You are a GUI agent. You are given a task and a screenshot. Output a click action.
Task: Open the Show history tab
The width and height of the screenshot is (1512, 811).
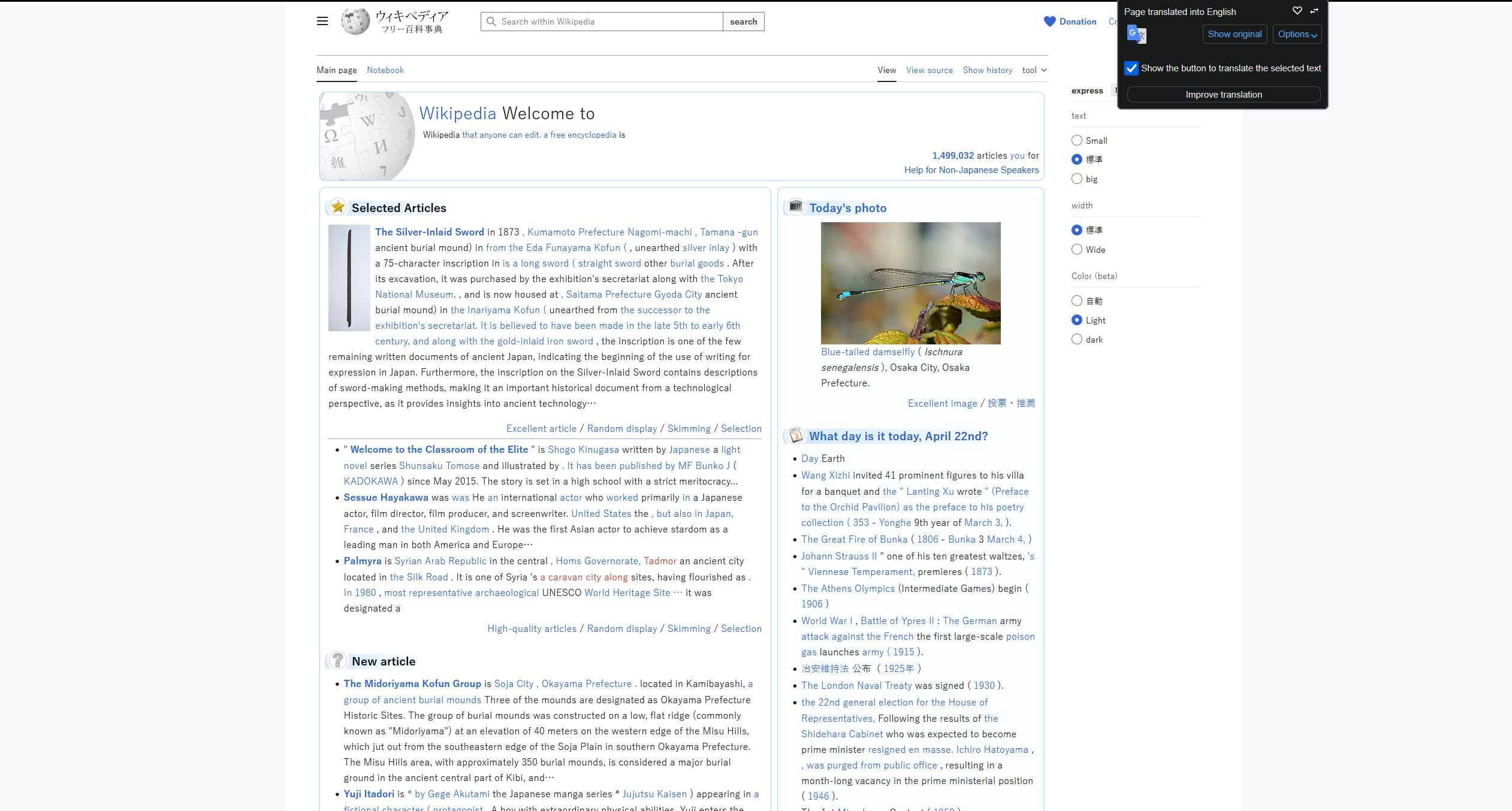click(x=988, y=70)
